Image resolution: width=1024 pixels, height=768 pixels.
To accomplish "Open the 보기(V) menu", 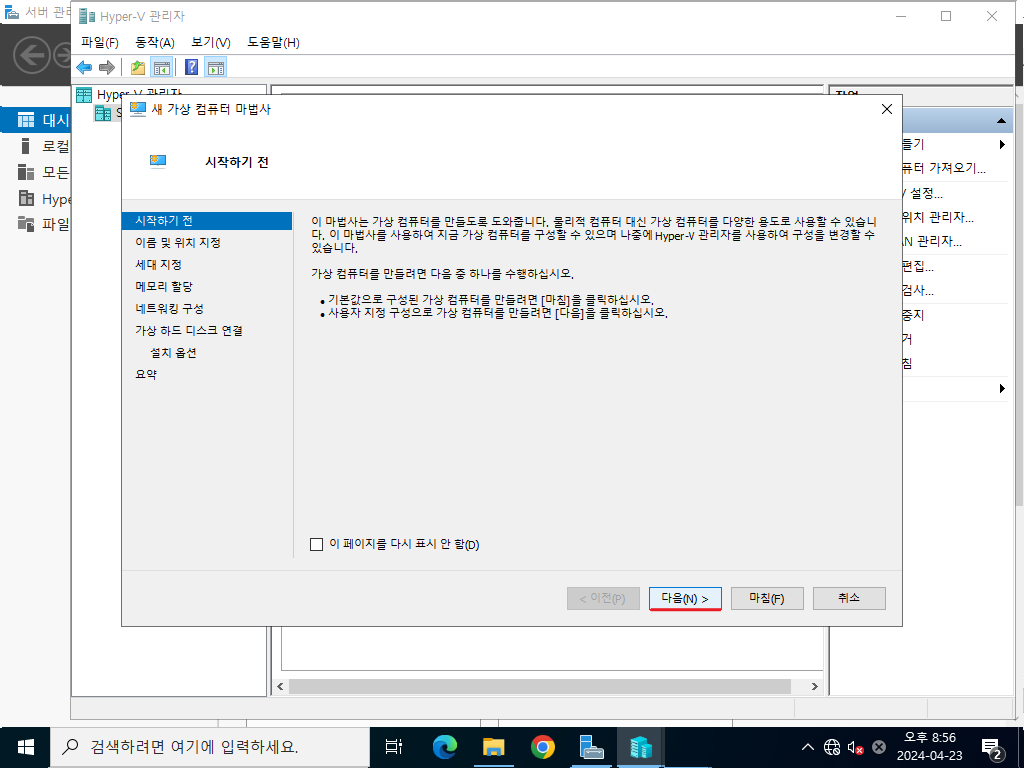I will coord(211,42).
